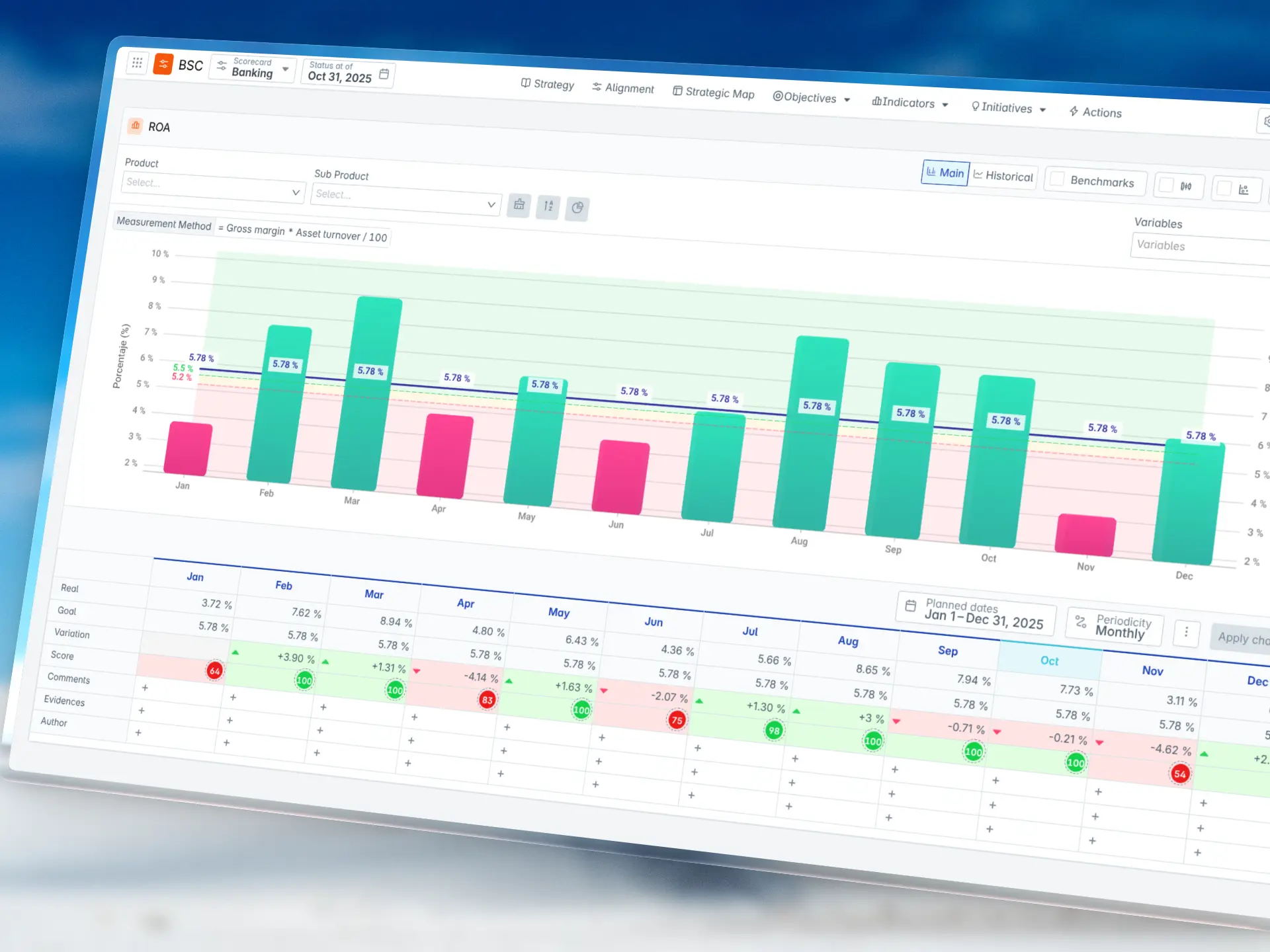1270x952 pixels.
Task: Toggle the candlestick chart checkbox
Action: point(1167,184)
